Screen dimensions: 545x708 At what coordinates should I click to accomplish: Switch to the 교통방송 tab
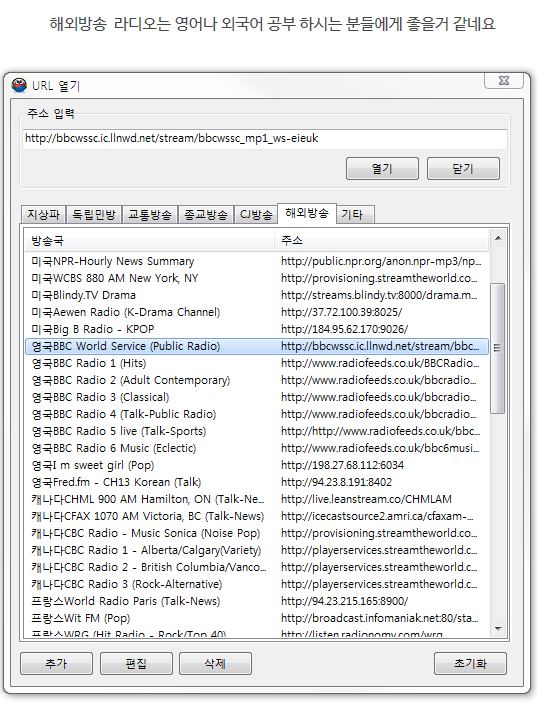pyautogui.click(x=150, y=214)
